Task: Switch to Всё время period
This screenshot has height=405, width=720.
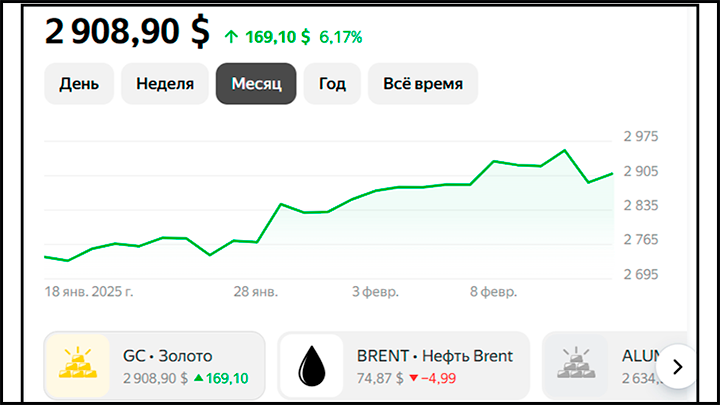Action: [x=423, y=84]
